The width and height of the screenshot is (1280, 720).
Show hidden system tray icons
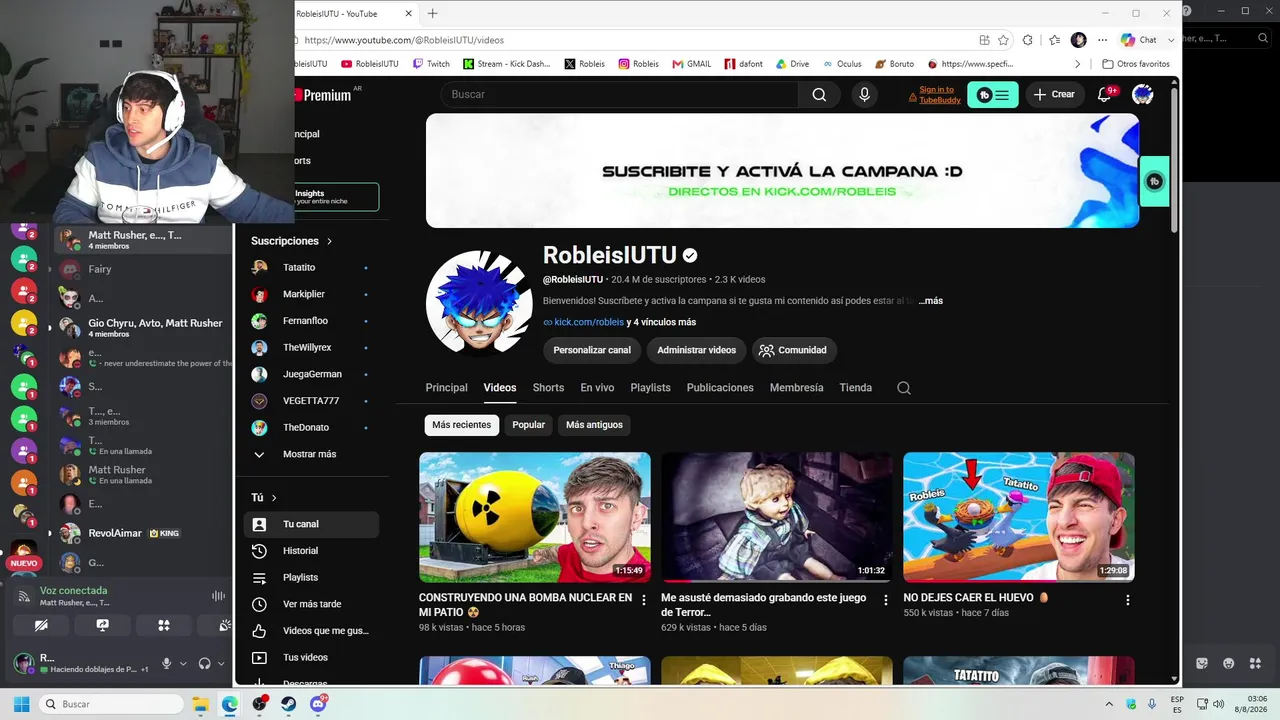pos(1109,704)
